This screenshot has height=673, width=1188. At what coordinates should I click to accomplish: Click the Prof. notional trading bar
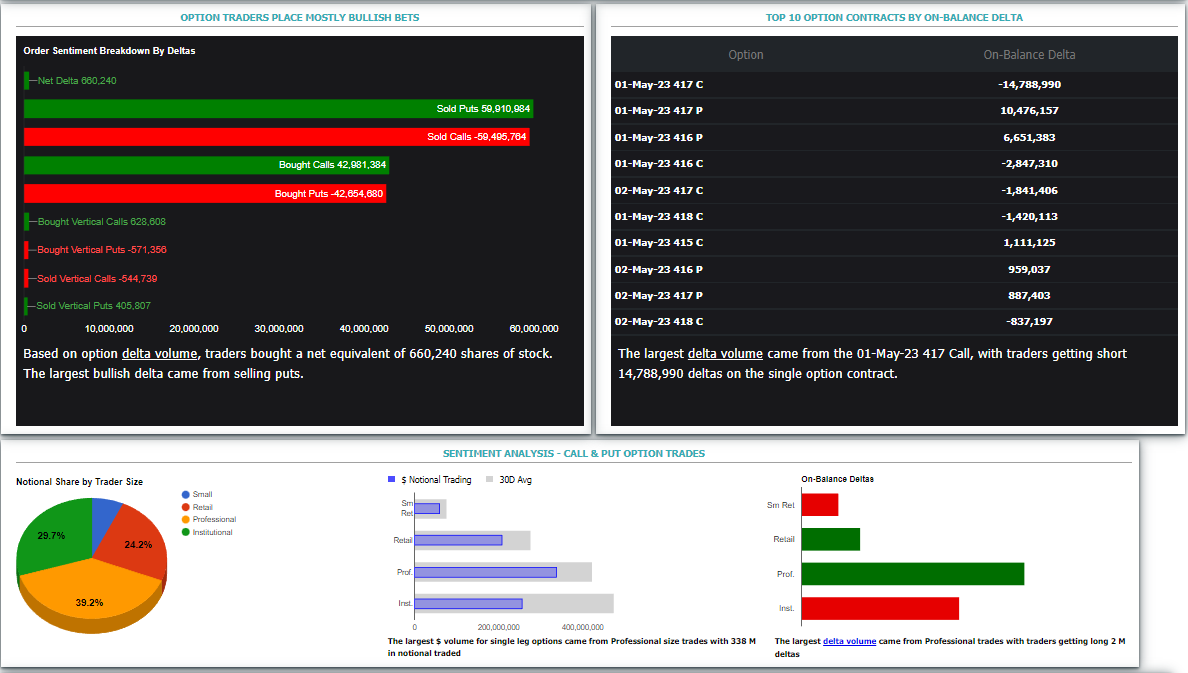pyautogui.click(x=486, y=572)
